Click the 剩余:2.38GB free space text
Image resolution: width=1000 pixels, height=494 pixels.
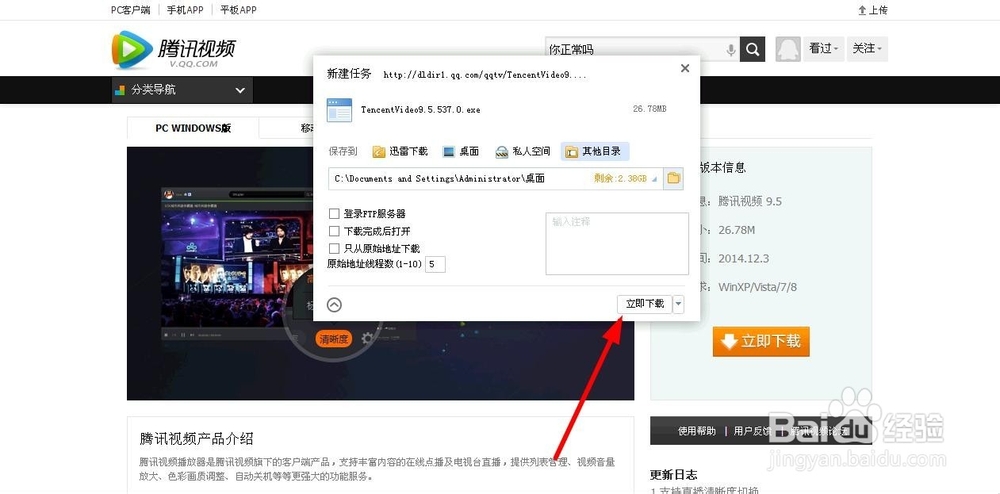coord(621,179)
